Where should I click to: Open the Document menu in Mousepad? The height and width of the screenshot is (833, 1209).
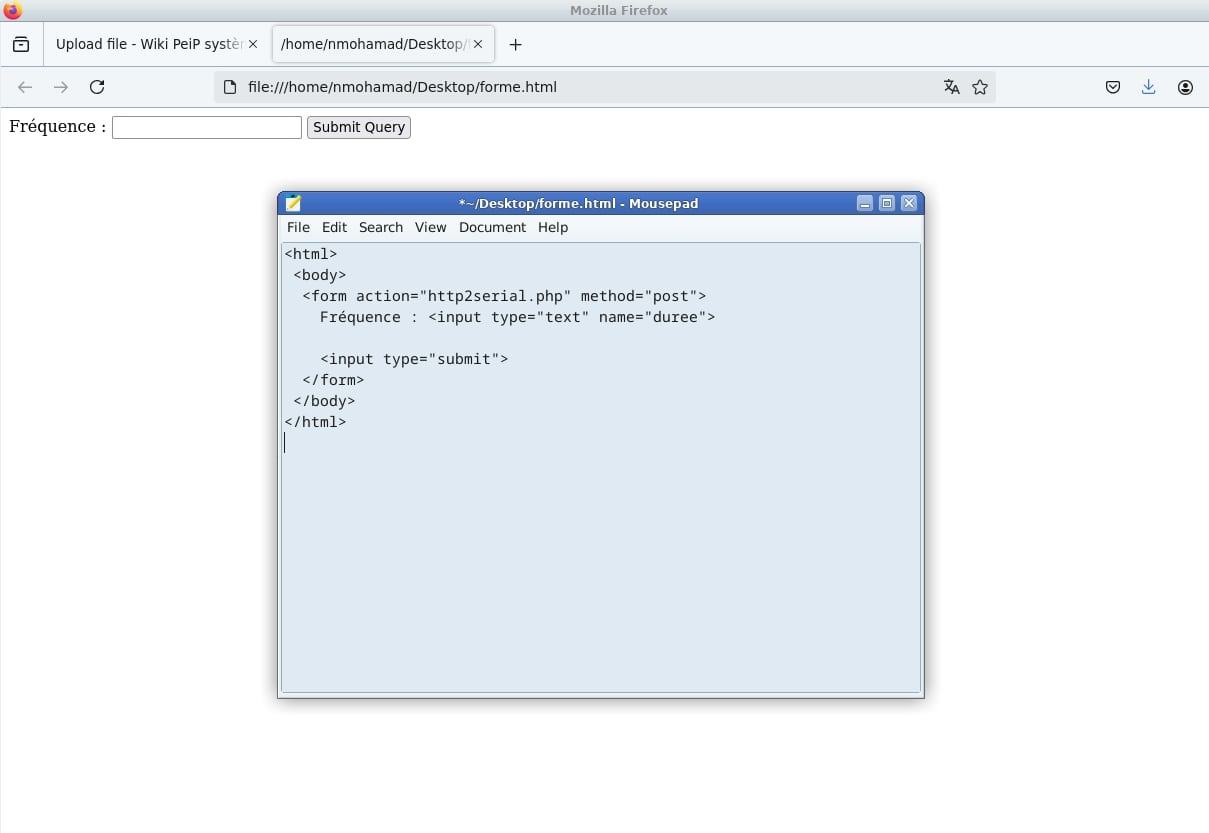coord(492,227)
